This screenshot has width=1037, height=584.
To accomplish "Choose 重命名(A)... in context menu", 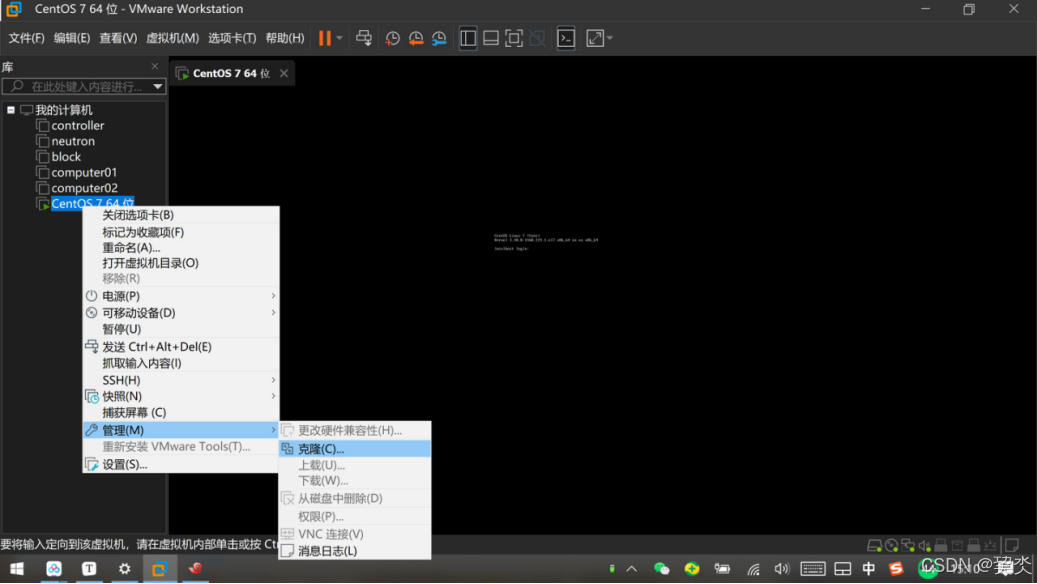I will pyautogui.click(x=181, y=247).
